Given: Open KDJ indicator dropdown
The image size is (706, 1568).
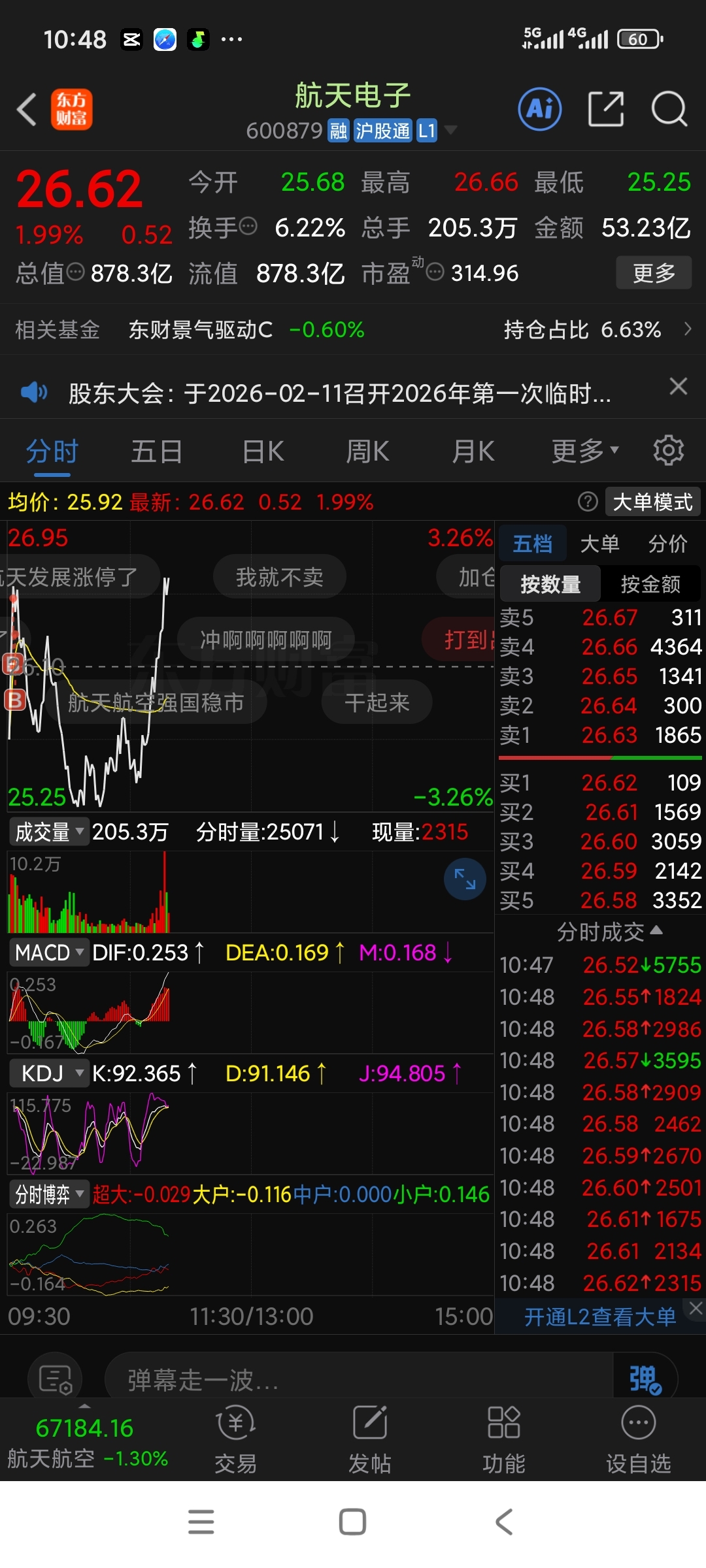Looking at the screenshot, I should point(49,1073).
